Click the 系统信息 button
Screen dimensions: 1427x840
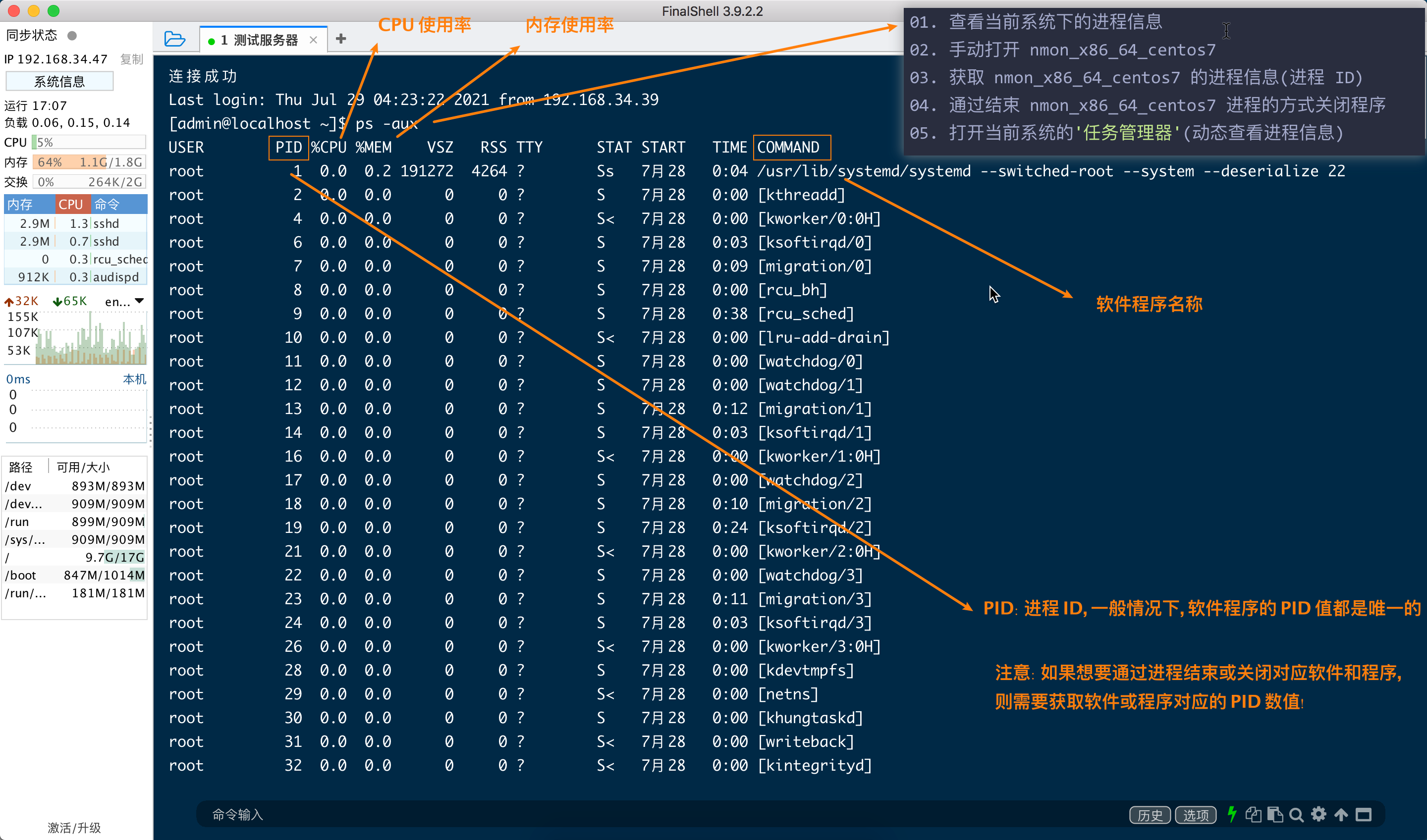[x=59, y=82]
